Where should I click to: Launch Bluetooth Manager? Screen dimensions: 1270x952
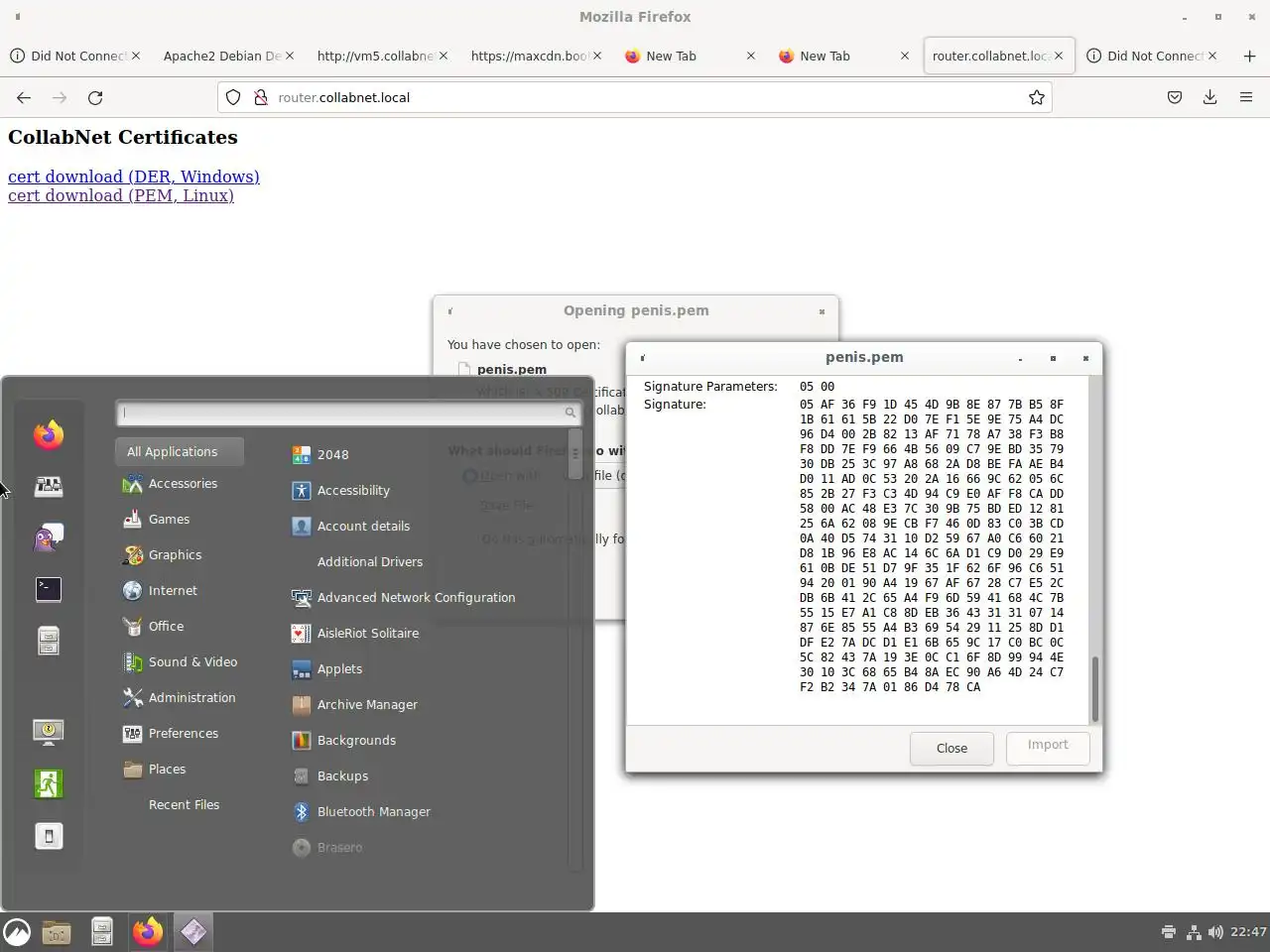click(361, 811)
